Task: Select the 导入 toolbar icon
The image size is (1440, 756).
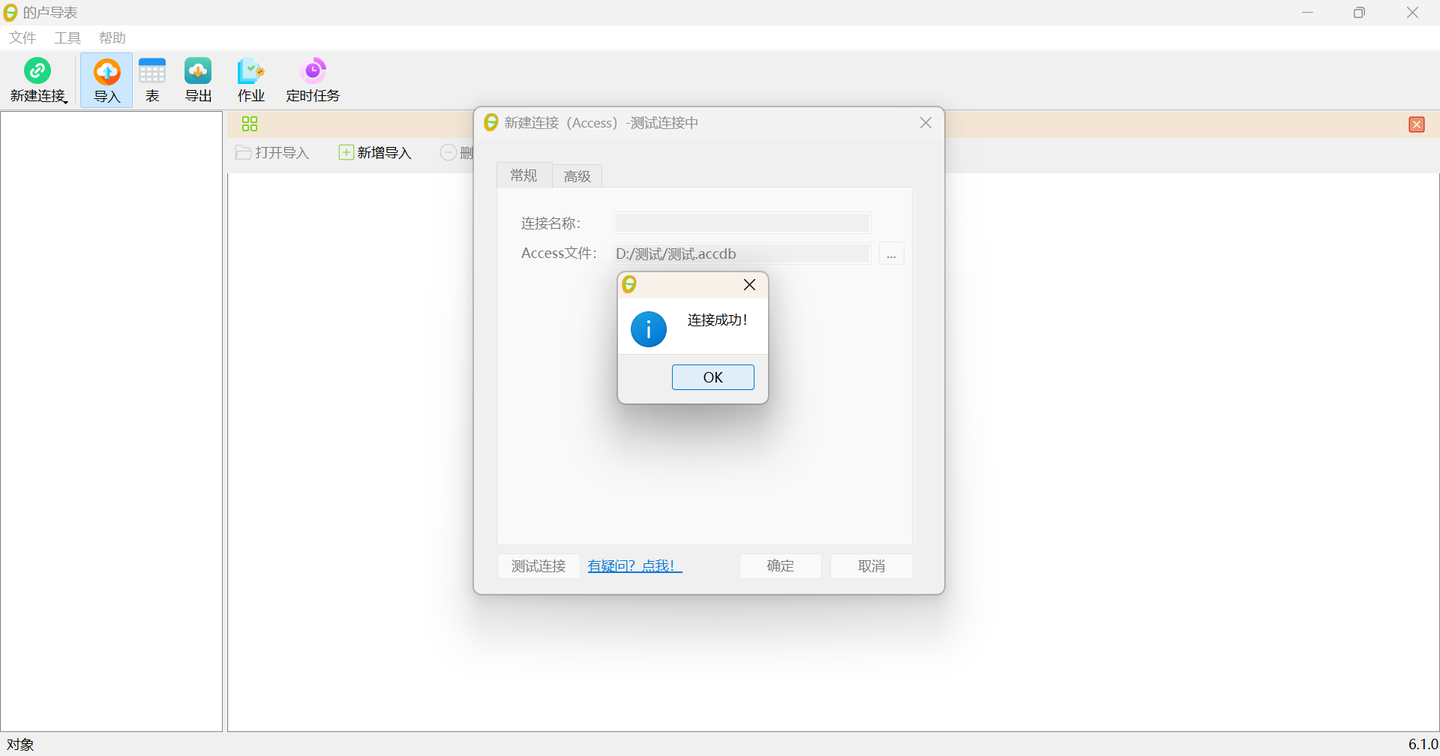Action: tap(107, 80)
